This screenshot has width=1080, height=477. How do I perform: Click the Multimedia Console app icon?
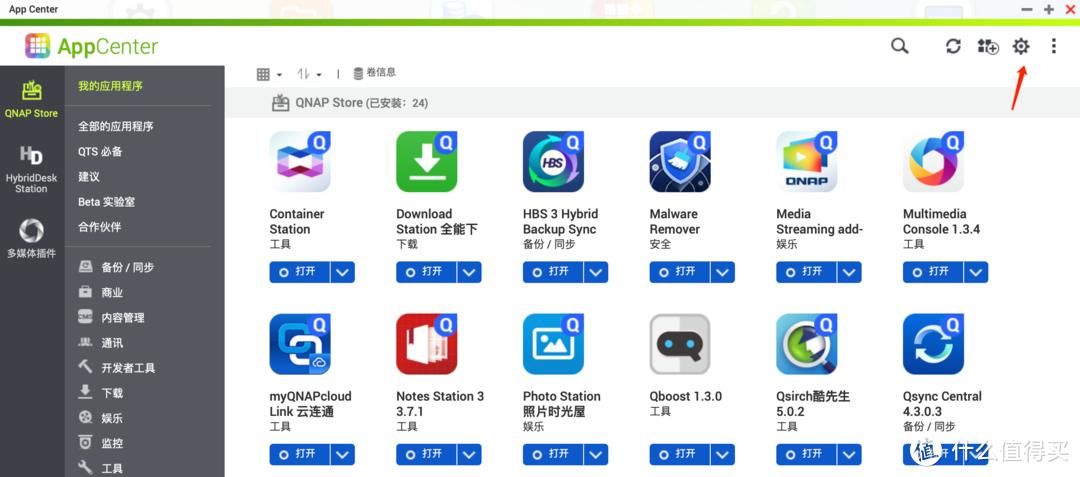pos(933,162)
